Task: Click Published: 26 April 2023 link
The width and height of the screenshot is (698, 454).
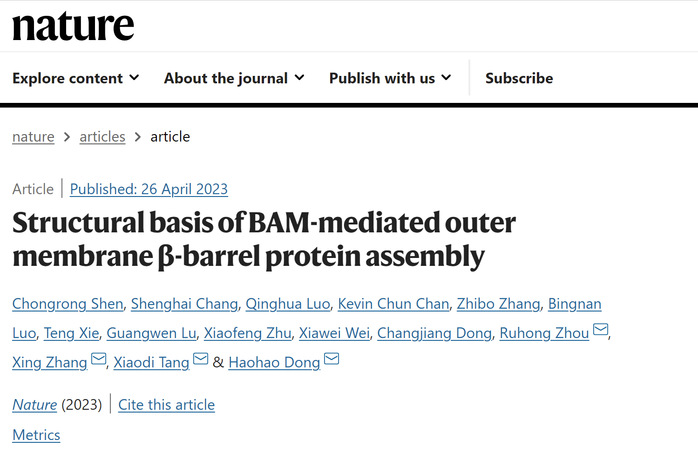Action: point(149,189)
